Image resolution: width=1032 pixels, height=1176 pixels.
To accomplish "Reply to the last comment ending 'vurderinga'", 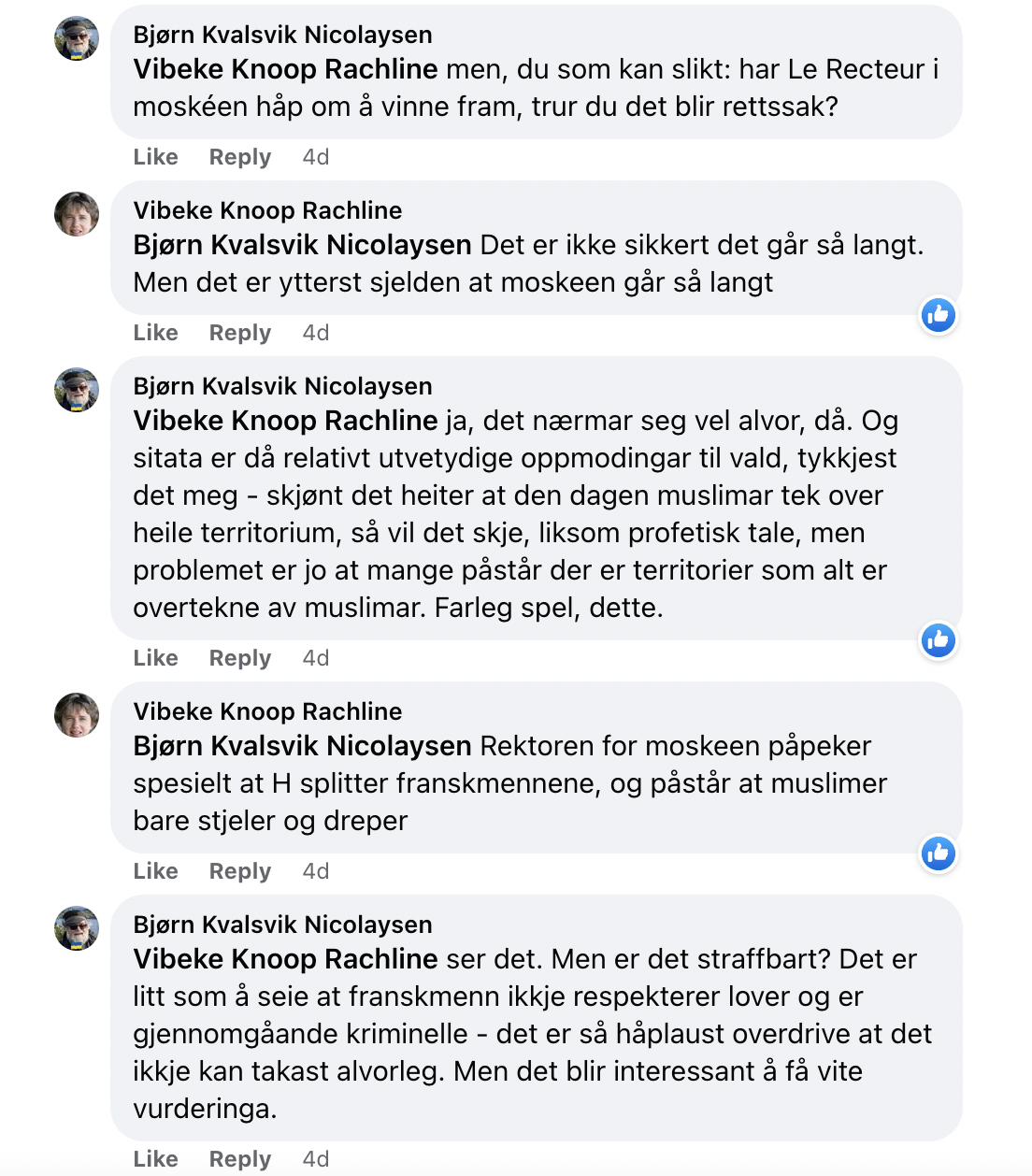I will (240, 1159).
